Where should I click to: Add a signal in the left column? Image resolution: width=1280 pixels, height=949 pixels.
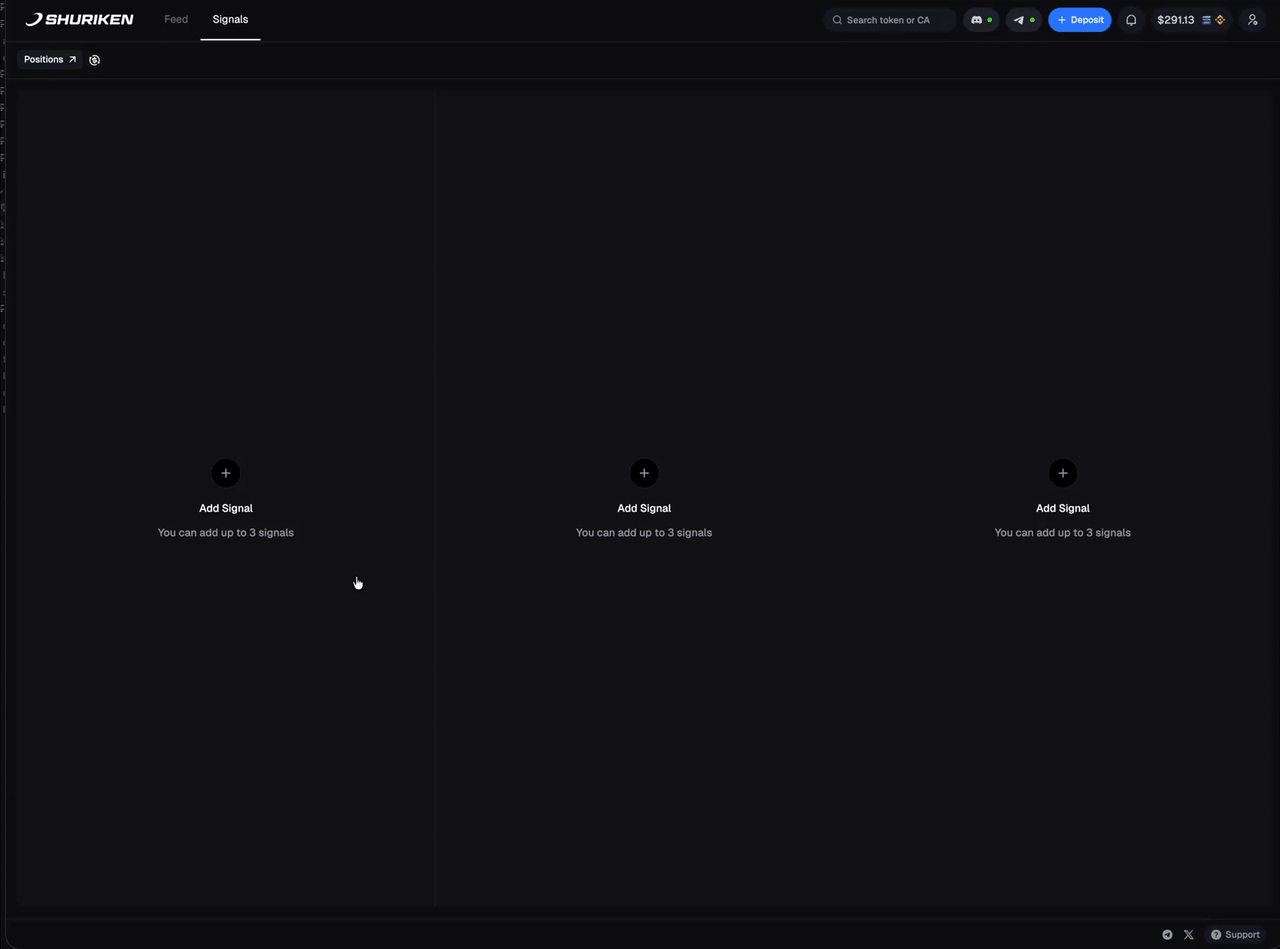(225, 473)
